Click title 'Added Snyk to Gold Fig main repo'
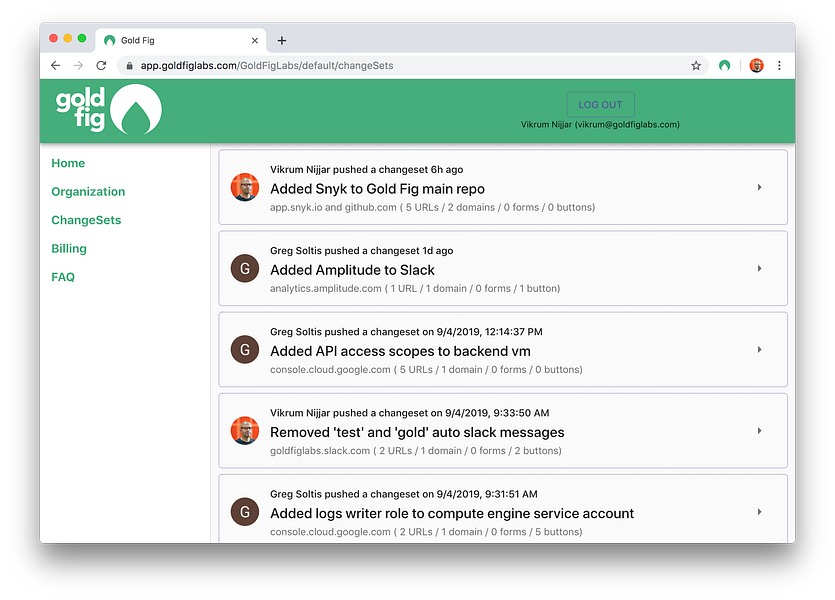 pyautogui.click(x=377, y=189)
